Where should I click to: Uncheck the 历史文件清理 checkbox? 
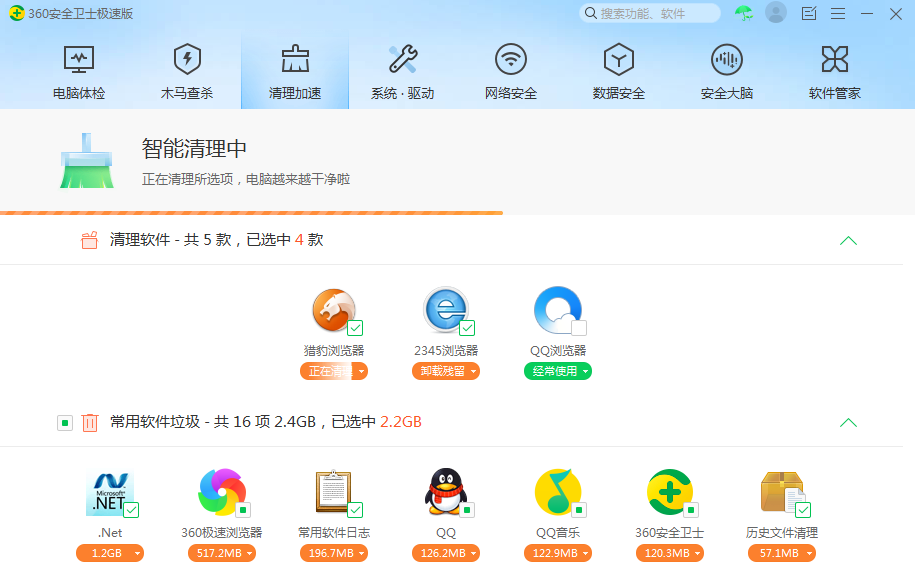point(803,510)
